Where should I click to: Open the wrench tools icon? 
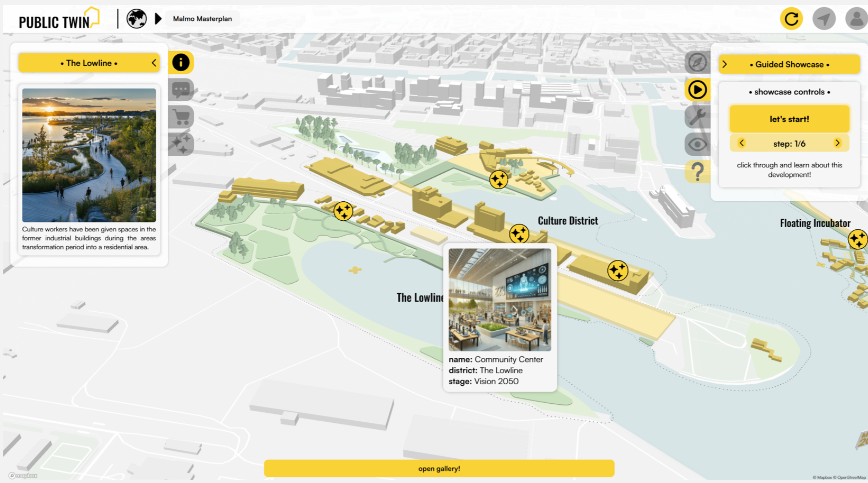point(697,117)
